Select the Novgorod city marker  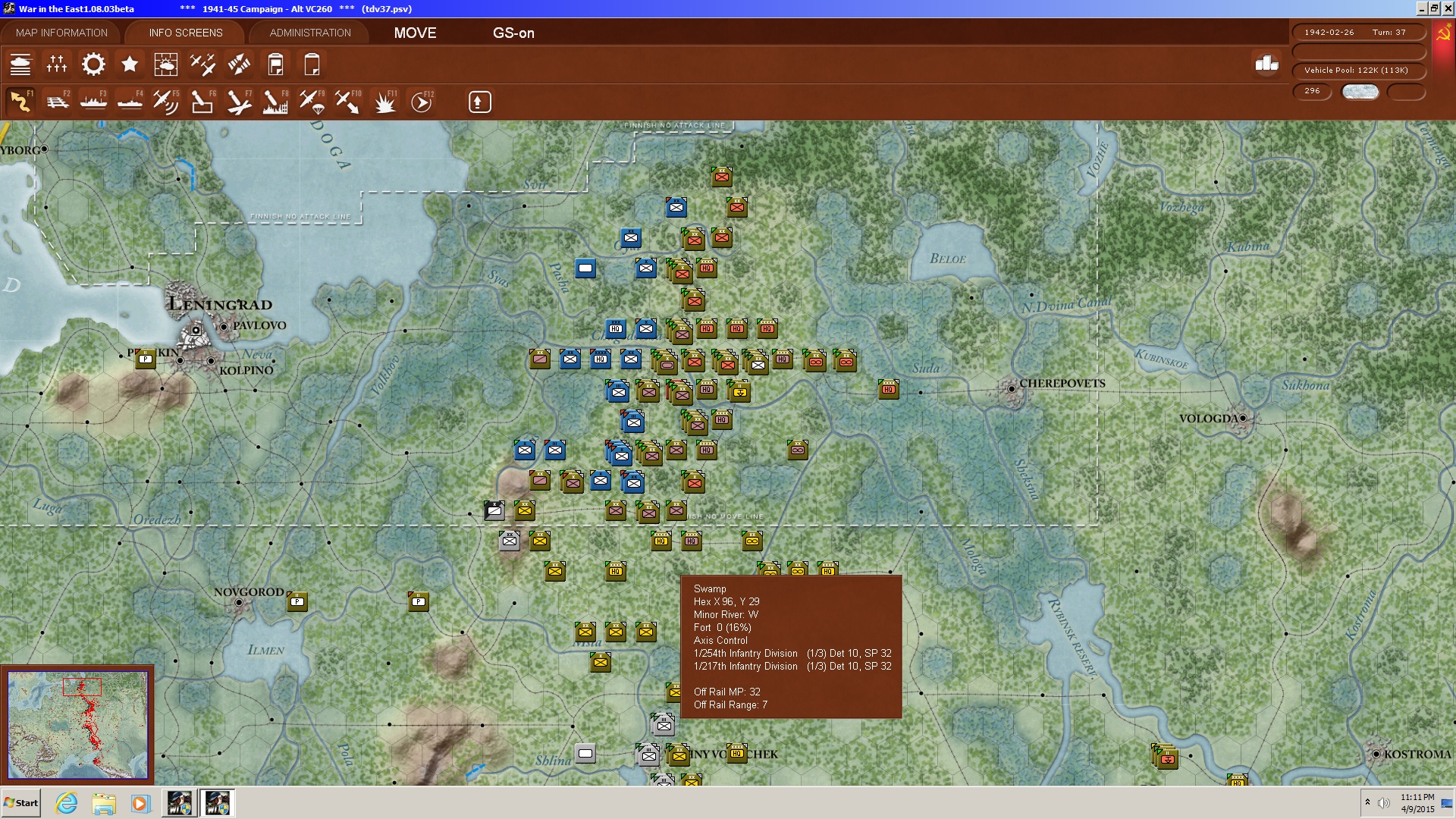click(239, 603)
